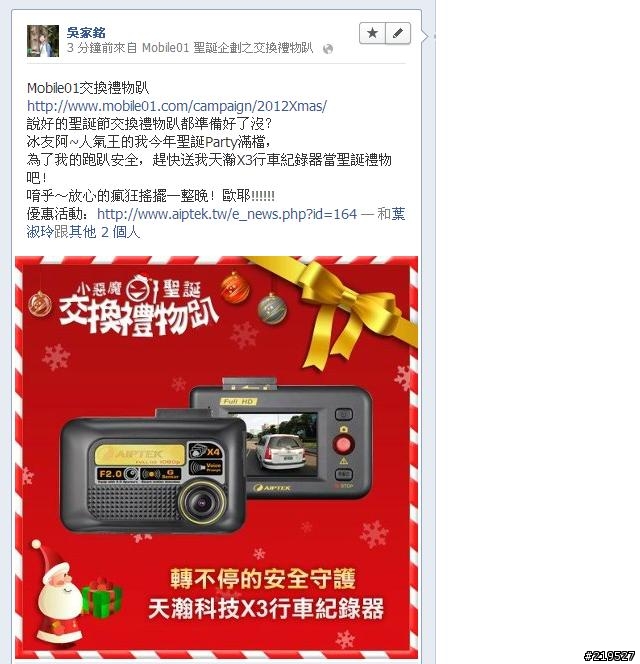This screenshot has height=664, width=640.
Task: Show the 其他 2 個人 tagged list
Action: point(111,232)
